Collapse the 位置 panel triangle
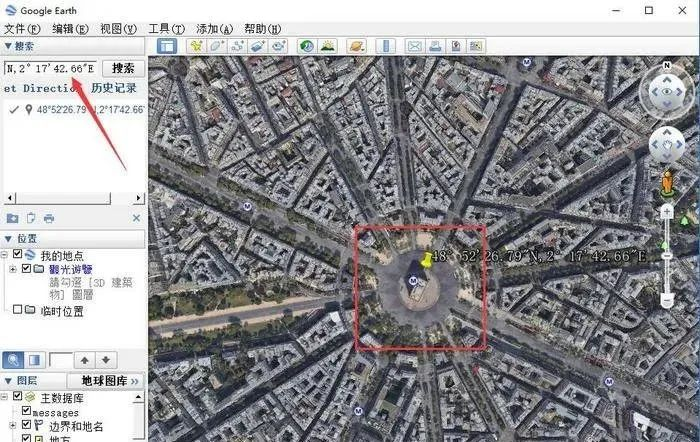This screenshot has width=700, height=442. [8, 239]
